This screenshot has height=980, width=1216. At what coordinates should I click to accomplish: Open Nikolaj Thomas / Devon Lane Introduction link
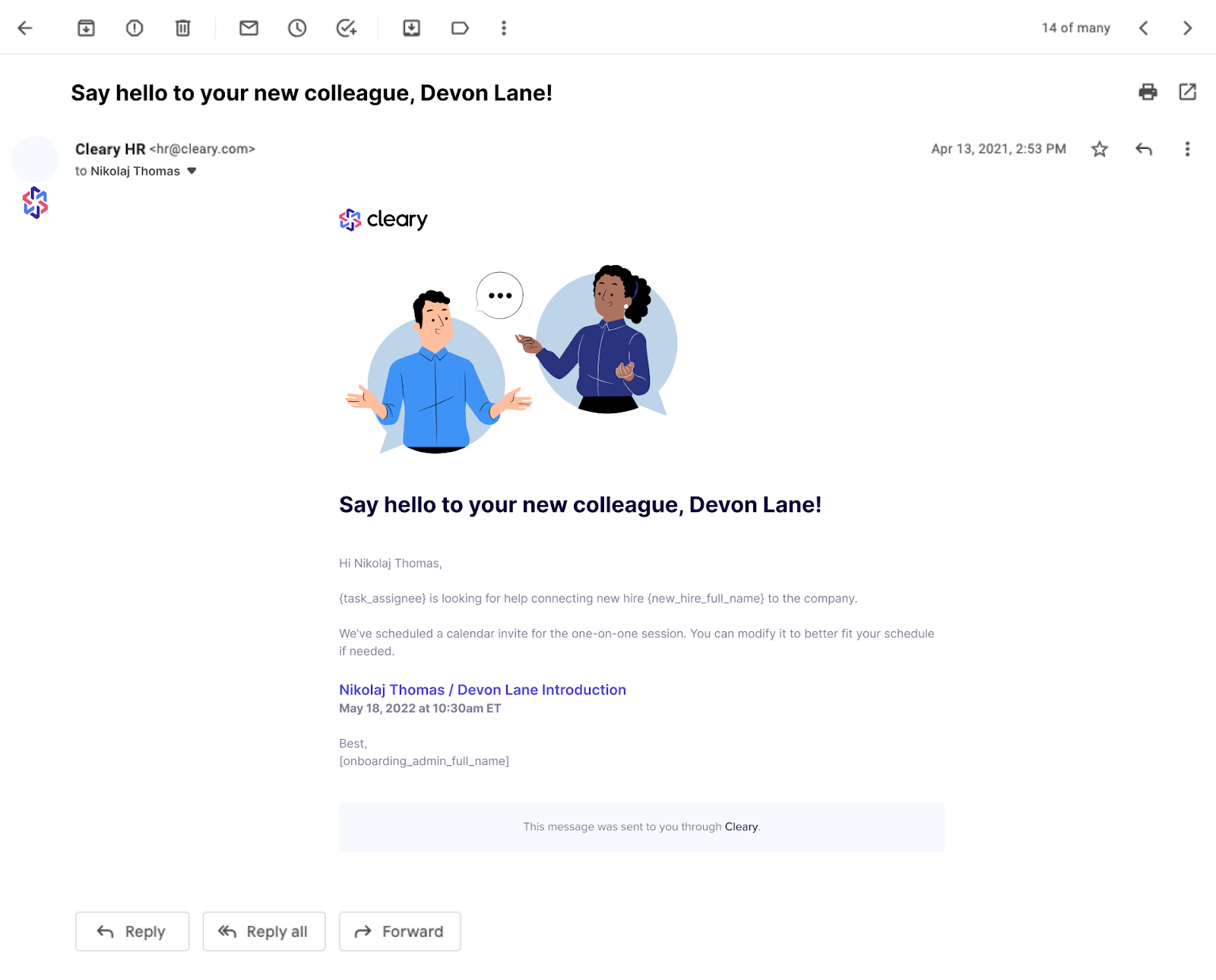[x=483, y=690]
